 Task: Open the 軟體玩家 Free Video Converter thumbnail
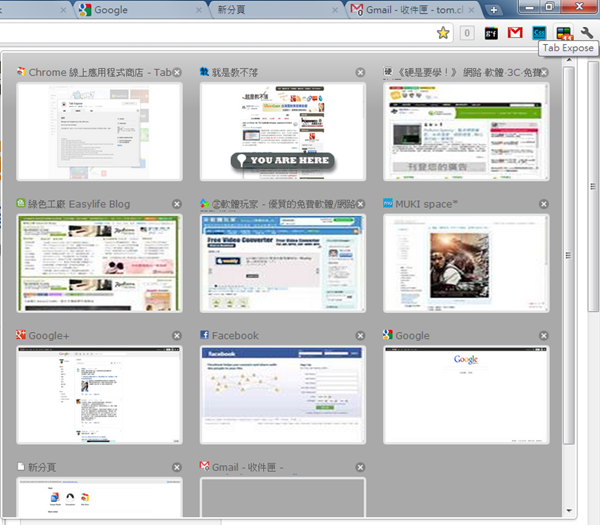point(283,263)
